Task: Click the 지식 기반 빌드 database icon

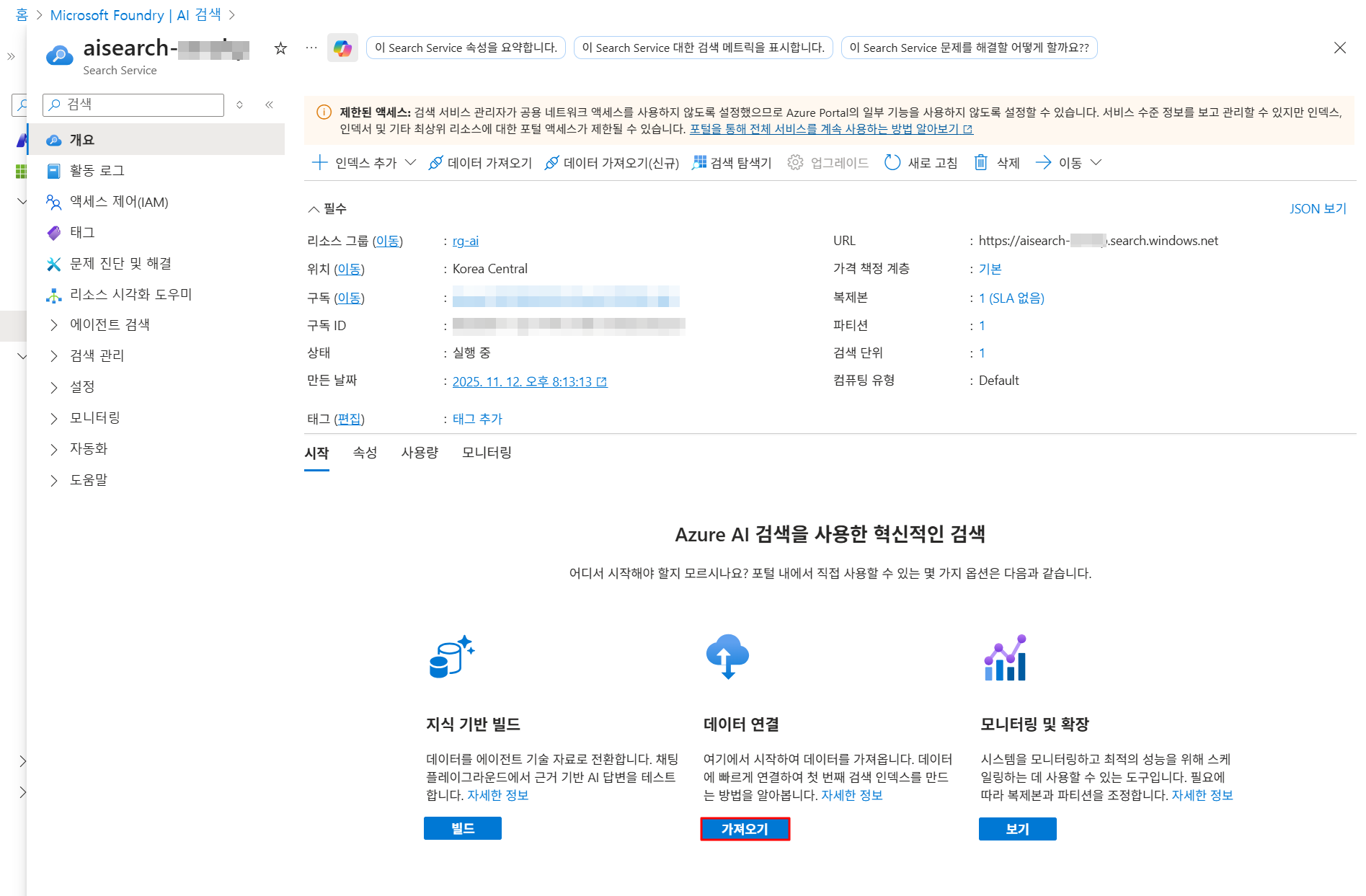Action: click(x=451, y=657)
